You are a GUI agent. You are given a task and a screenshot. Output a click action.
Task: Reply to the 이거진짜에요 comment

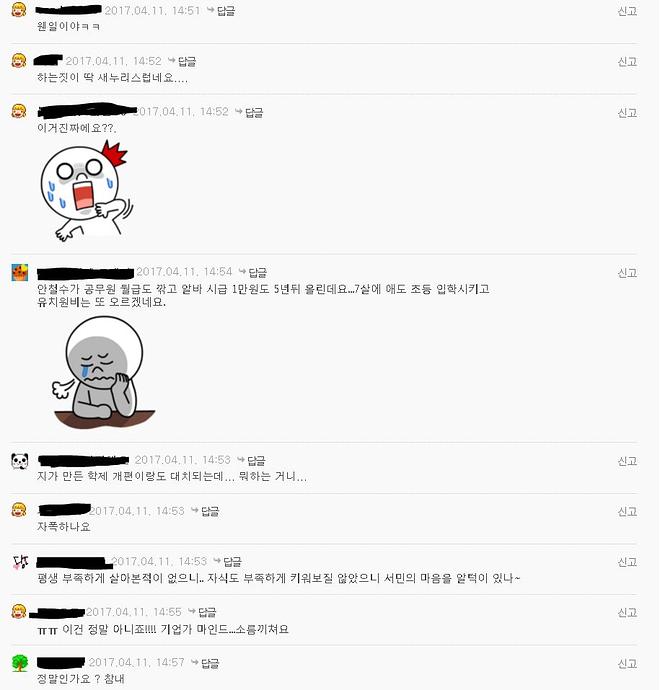pyautogui.click(x=249, y=112)
